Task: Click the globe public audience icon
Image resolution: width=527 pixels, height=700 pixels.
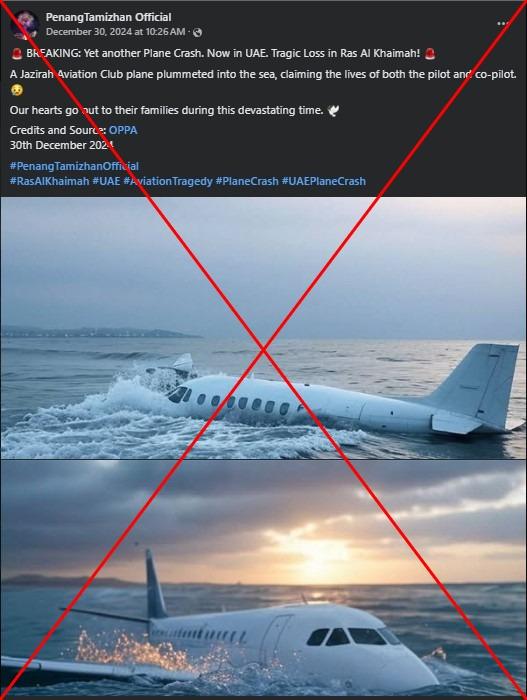Action: 198,32
